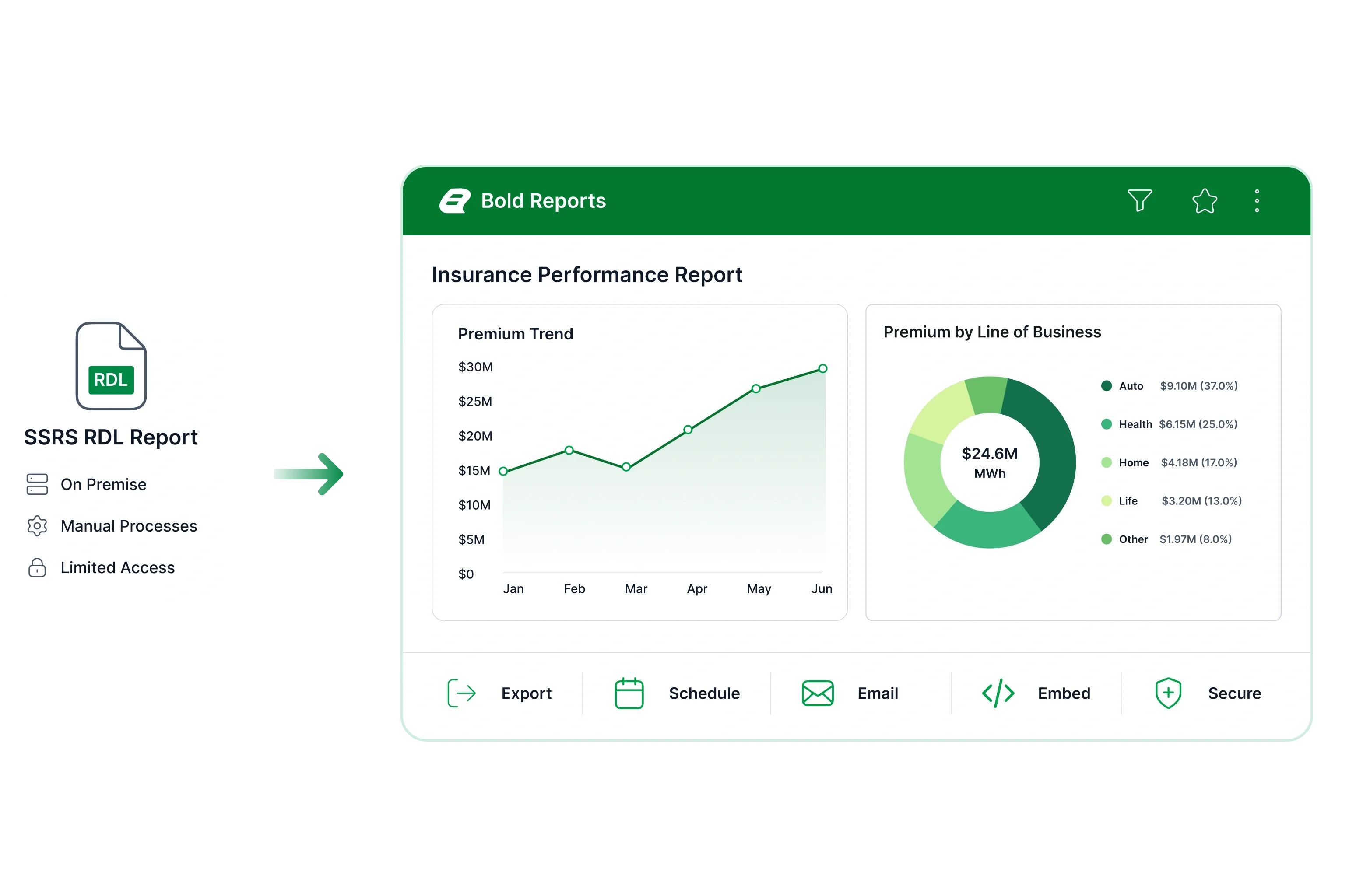Screen dimensions: 1356x896
Task: Click the Jun month axis label
Action: [822, 588]
